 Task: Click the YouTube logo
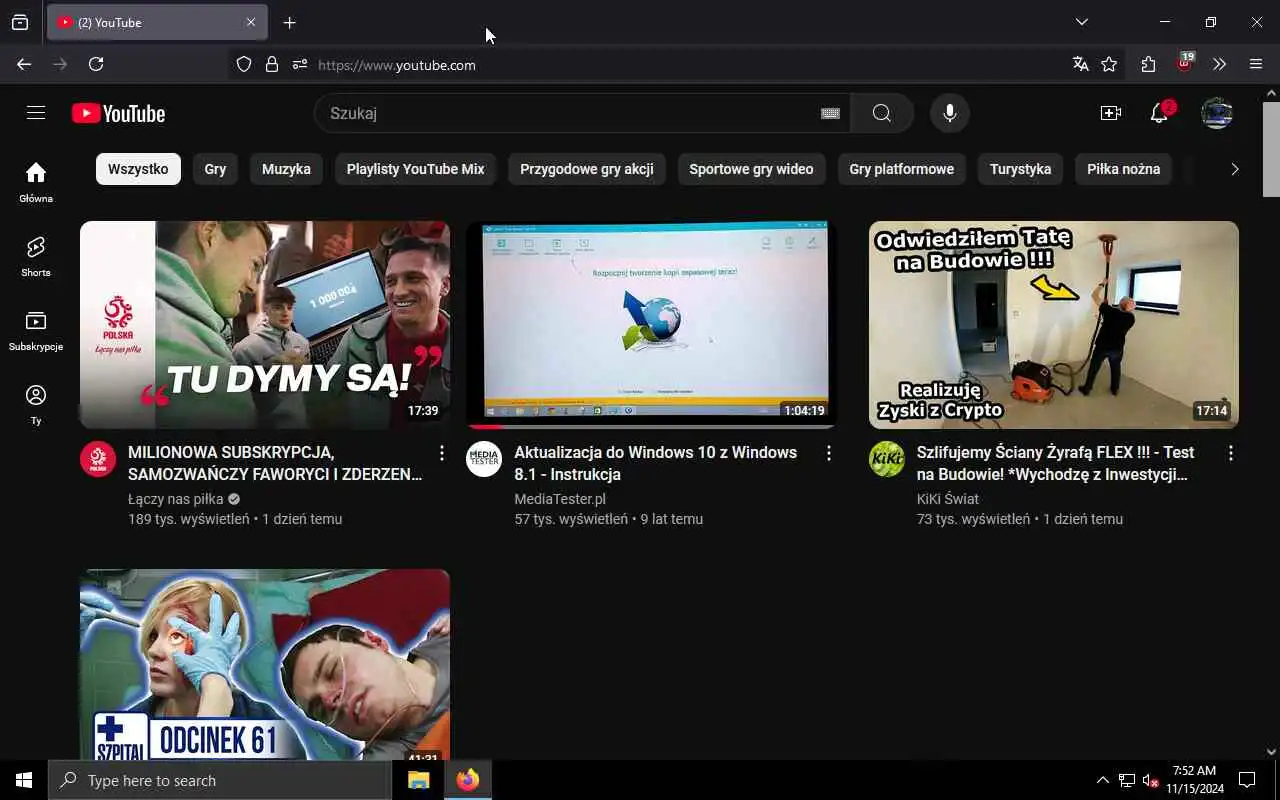pos(118,114)
